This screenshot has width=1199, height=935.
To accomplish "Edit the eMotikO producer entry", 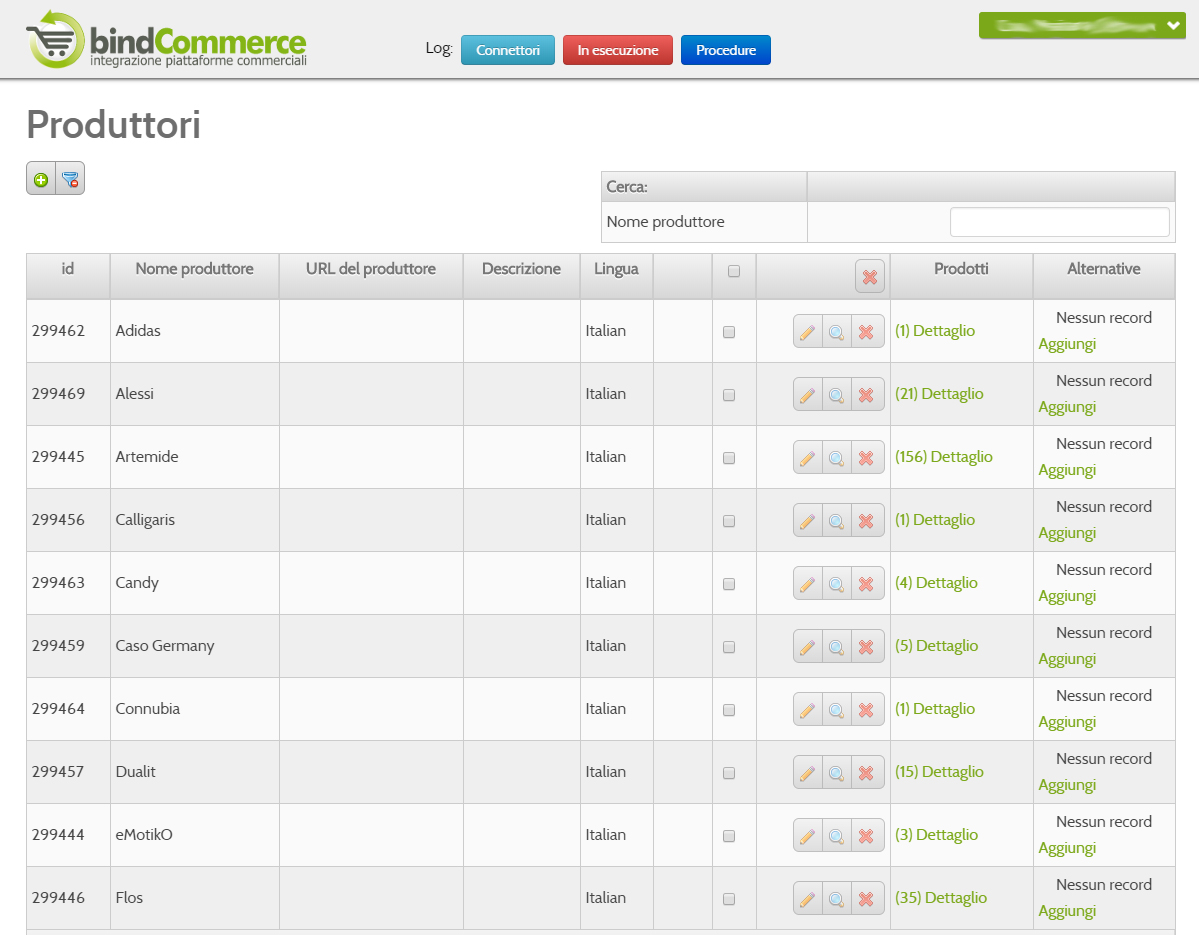I will click(807, 836).
